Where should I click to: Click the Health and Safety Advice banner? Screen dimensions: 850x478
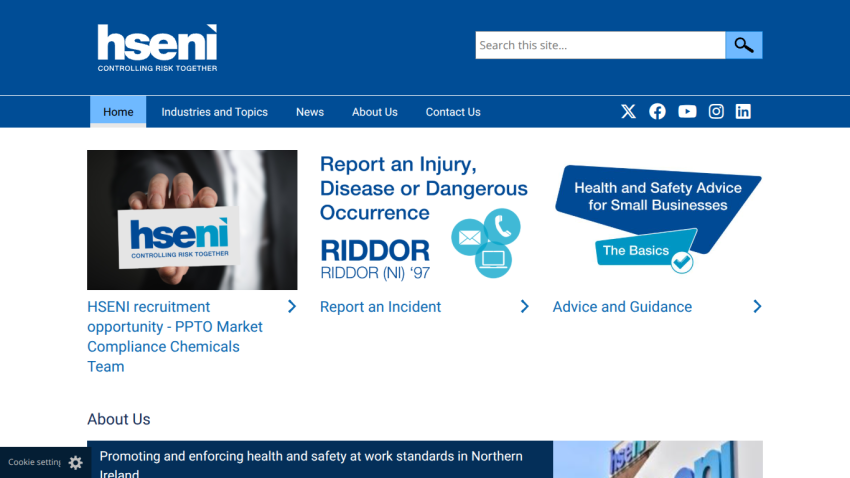(x=658, y=220)
